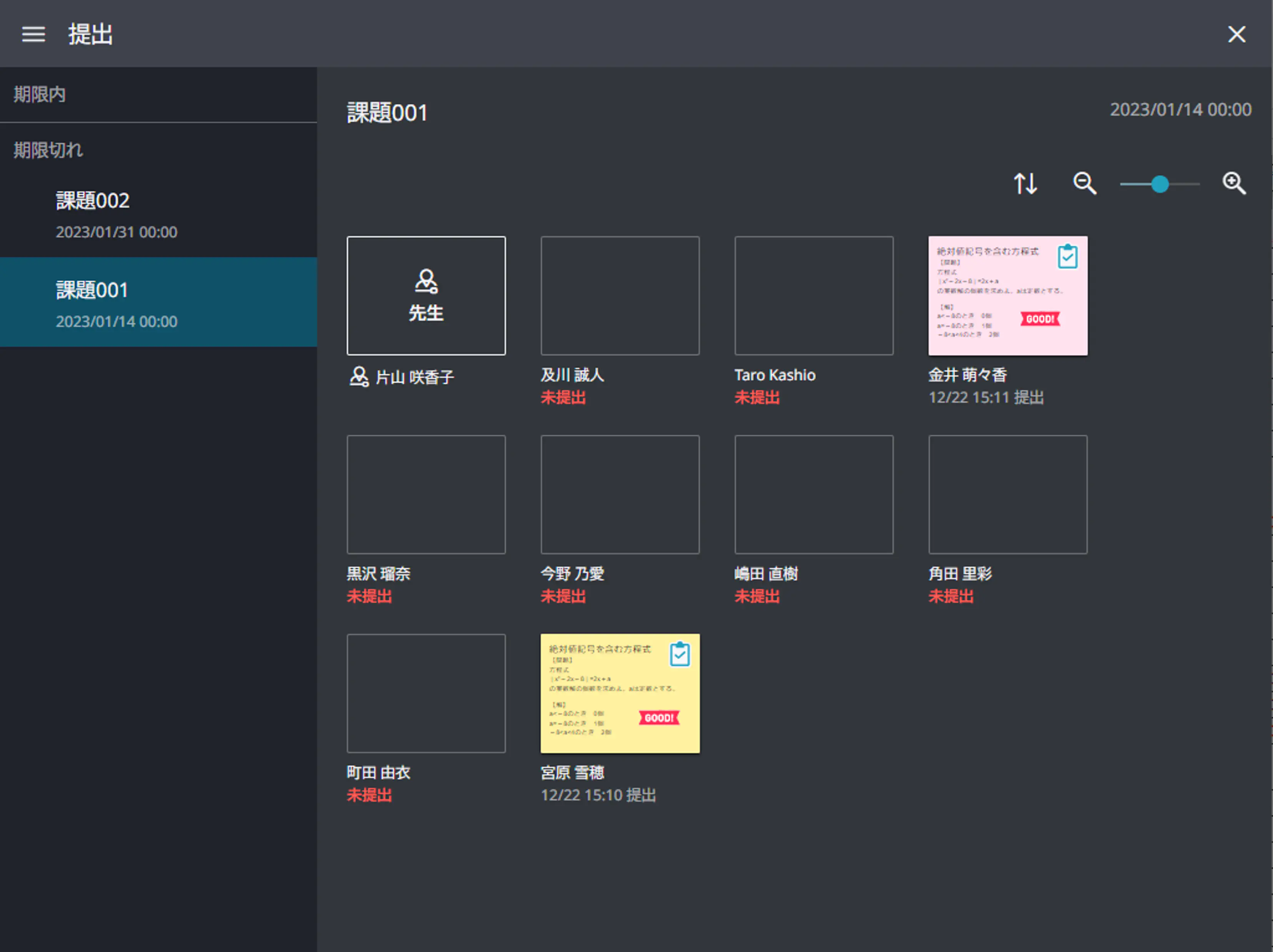Select the 期限切れ section

pyautogui.click(x=48, y=150)
